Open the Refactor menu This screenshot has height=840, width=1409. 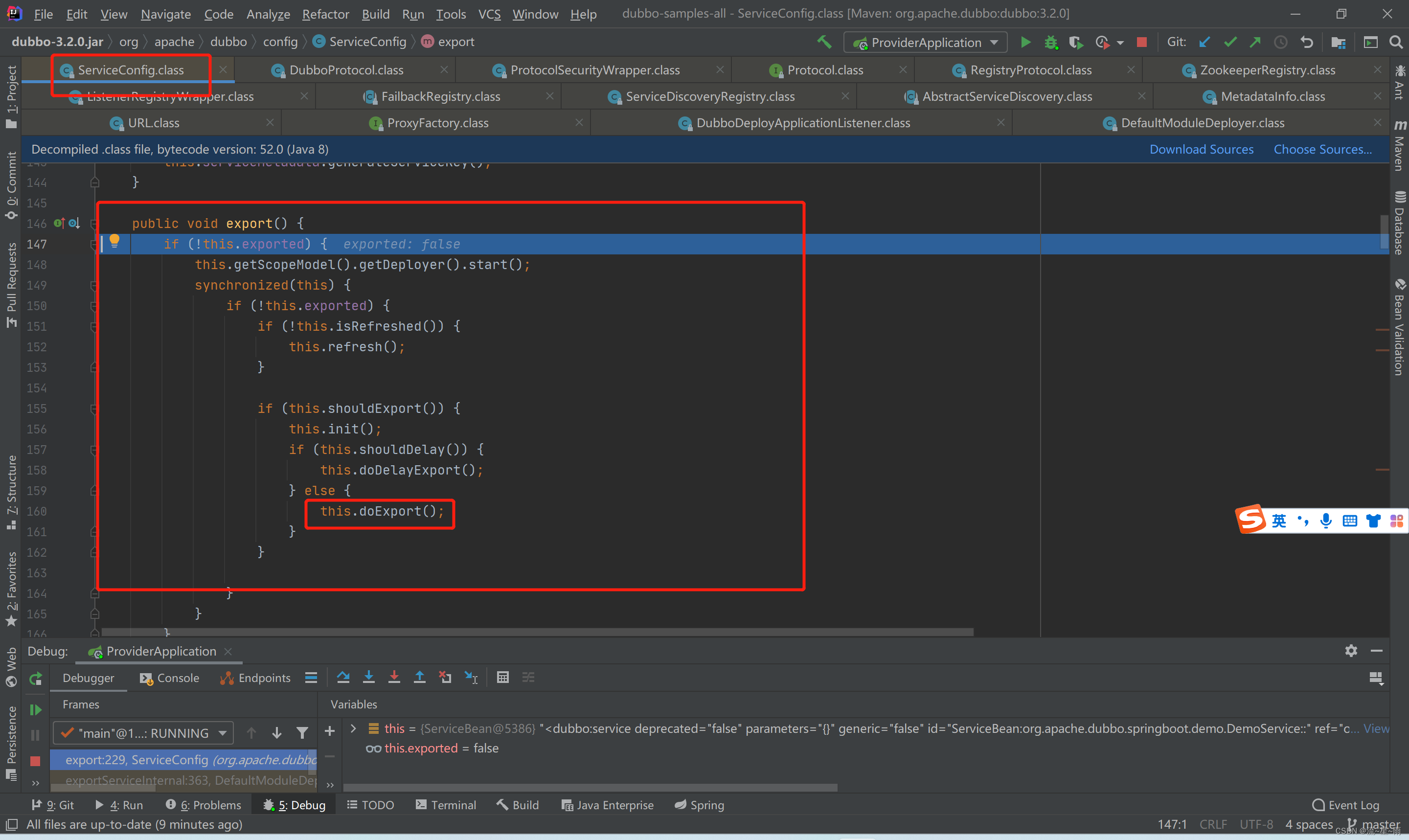click(x=325, y=14)
